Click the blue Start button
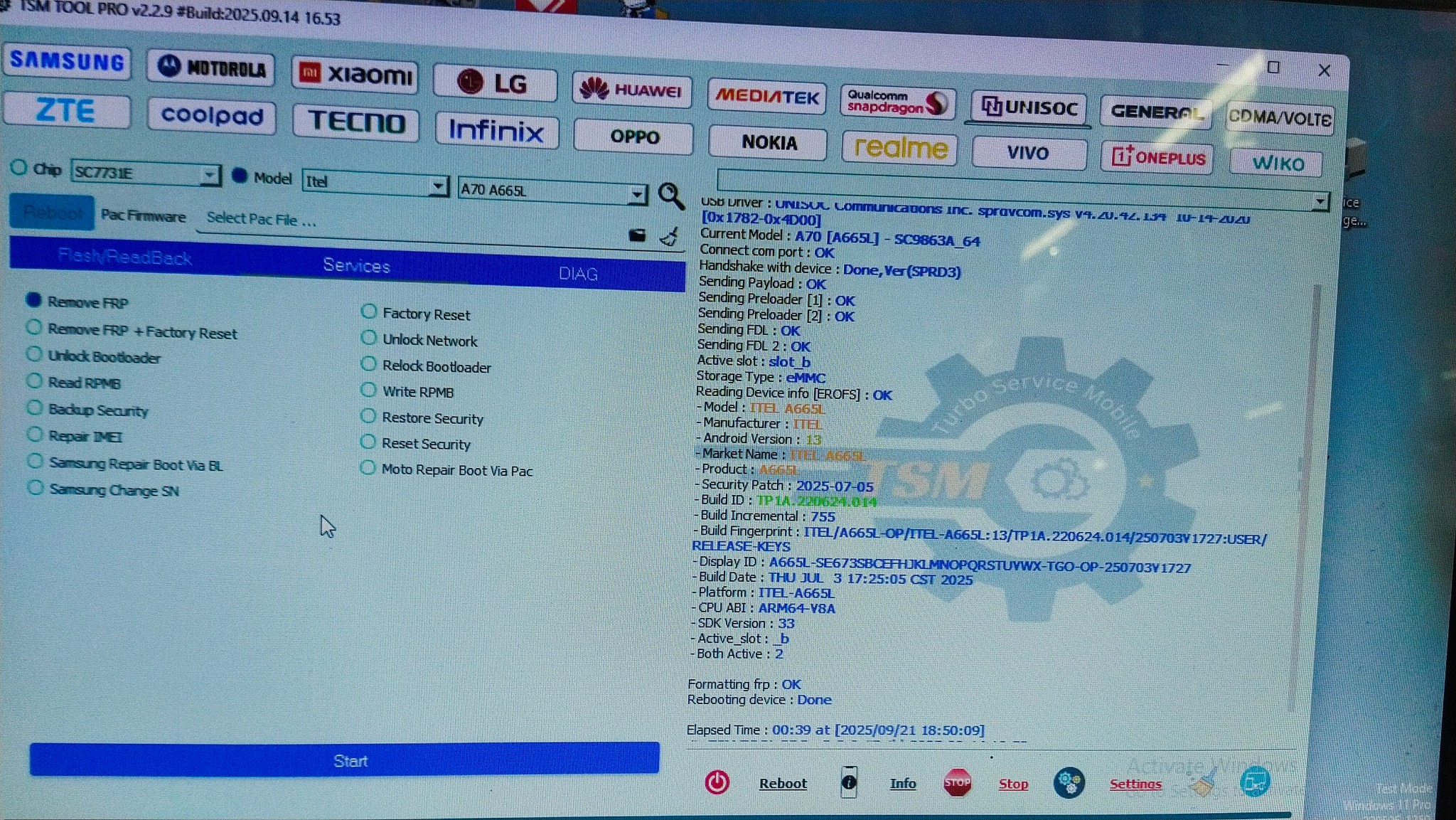 345,760
